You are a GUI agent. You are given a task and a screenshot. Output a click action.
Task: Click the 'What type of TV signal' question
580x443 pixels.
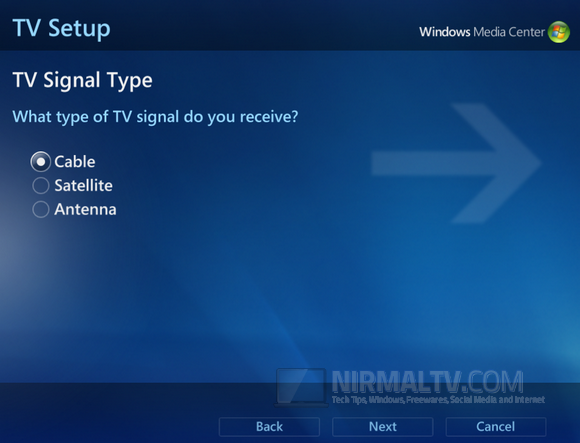[x=155, y=117]
